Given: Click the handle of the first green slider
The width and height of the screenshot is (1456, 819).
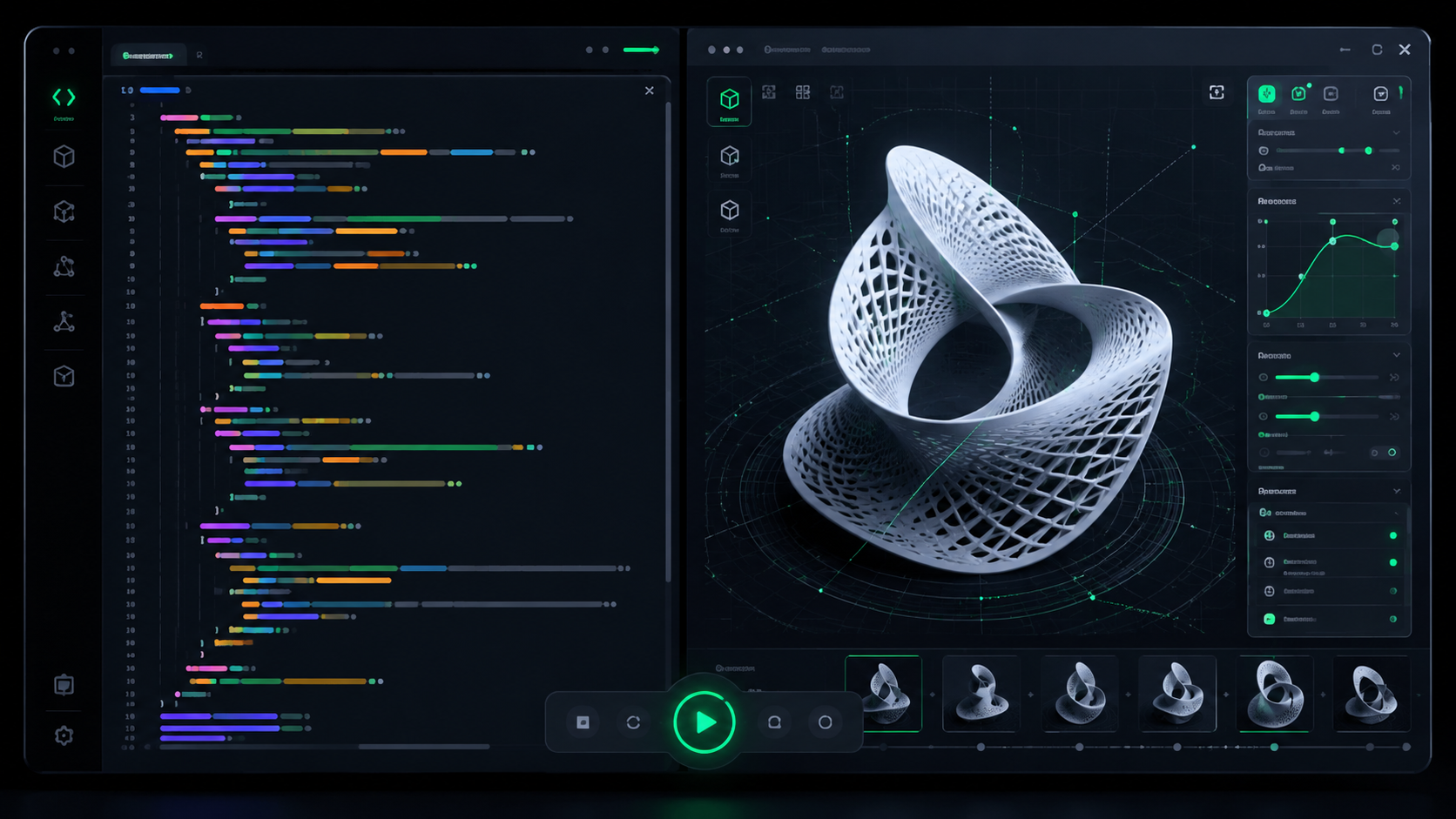Looking at the screenshot, I should (x=1315, y=378).
